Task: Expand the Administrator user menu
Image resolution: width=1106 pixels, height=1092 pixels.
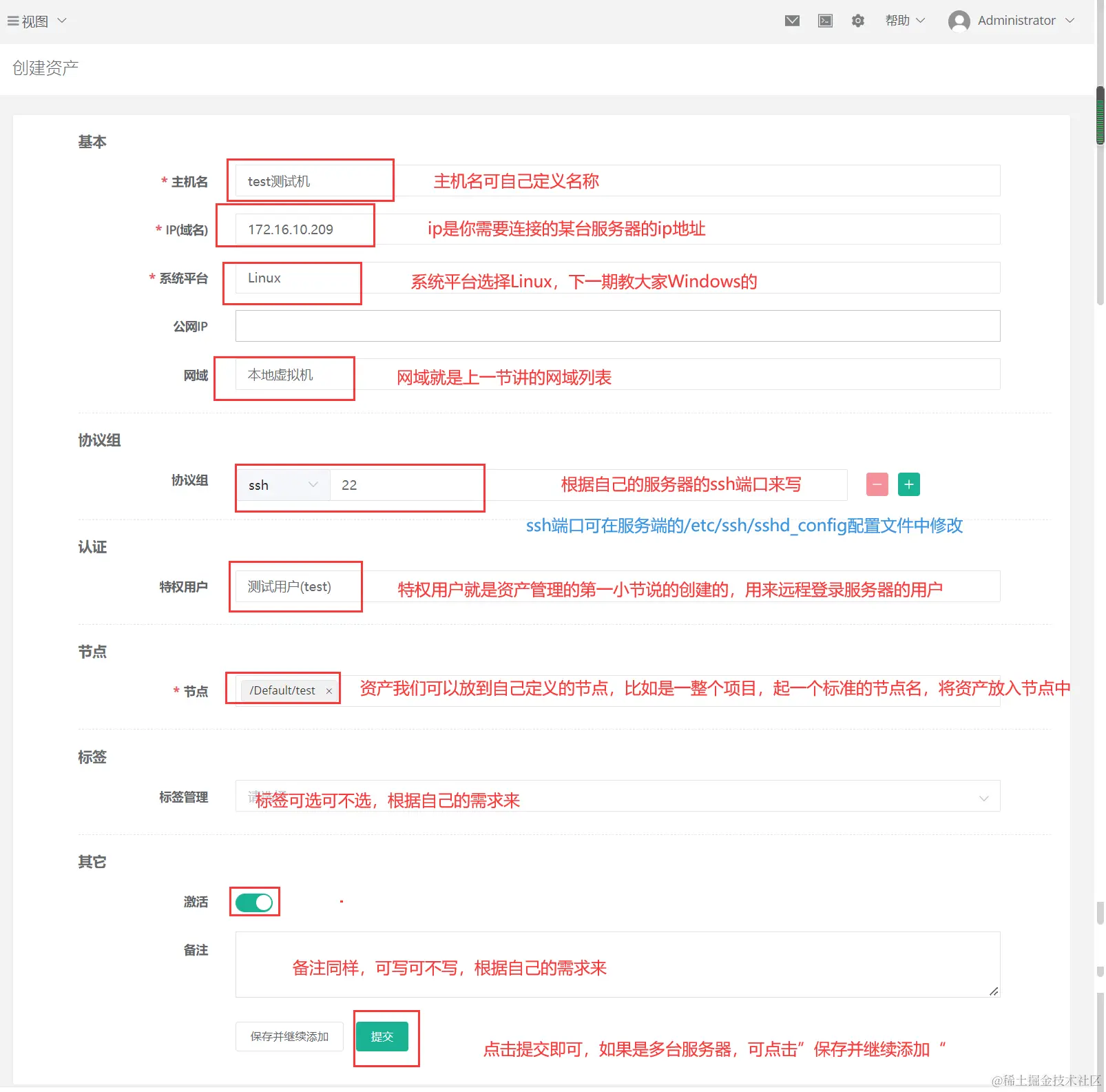Action: tap(1026, 21)
